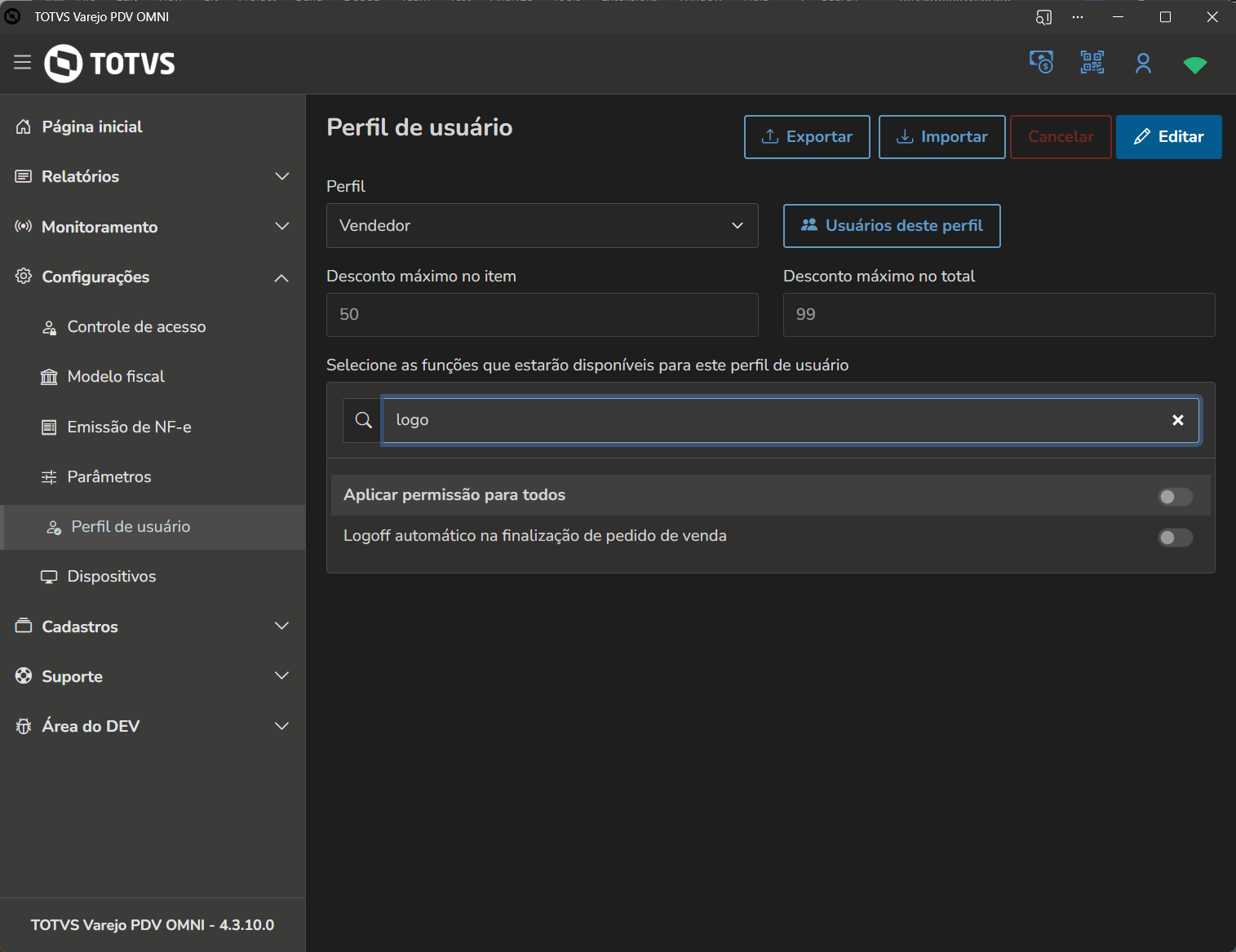
Task: Open the title bar more options ellipsis
Action: click(x=1078, y=17)
